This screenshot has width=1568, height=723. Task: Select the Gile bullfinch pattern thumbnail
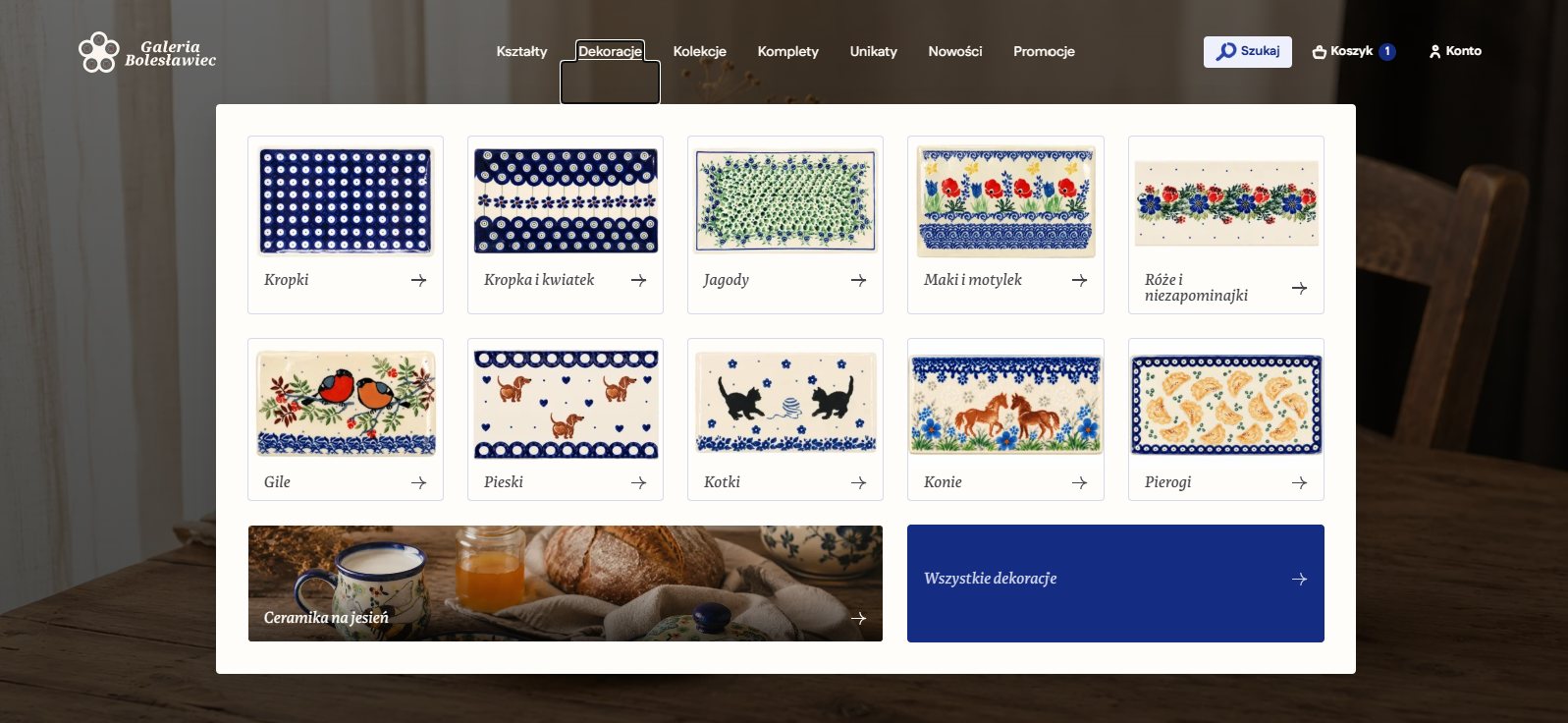tap(346, 404)
